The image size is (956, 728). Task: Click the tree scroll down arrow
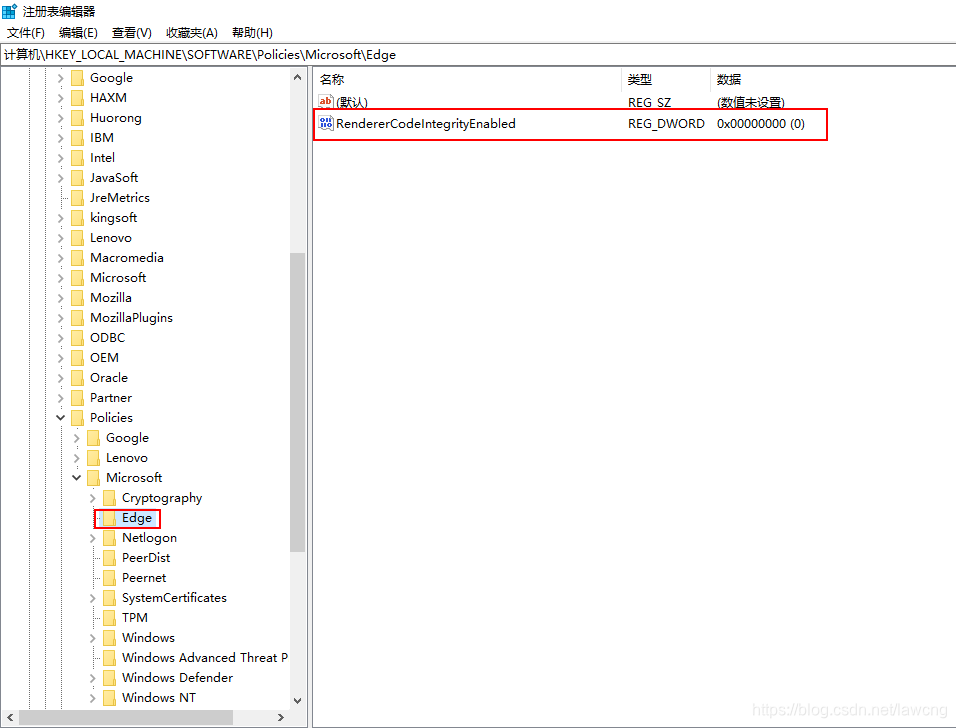click(x=298, y=701)
